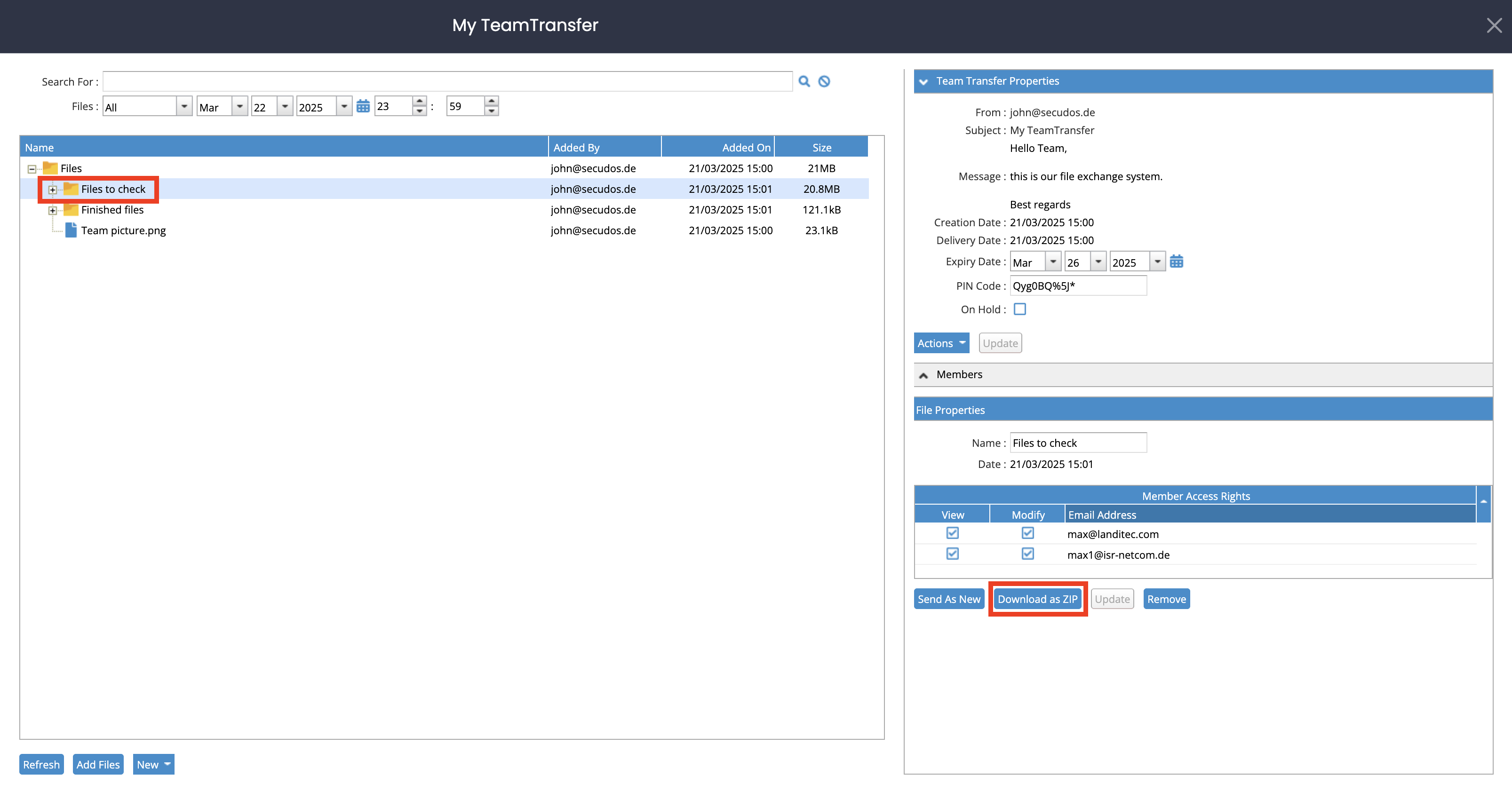The image size is (1512, 792).
Task: Click the search magnifier icon
Action: [804, 81]
